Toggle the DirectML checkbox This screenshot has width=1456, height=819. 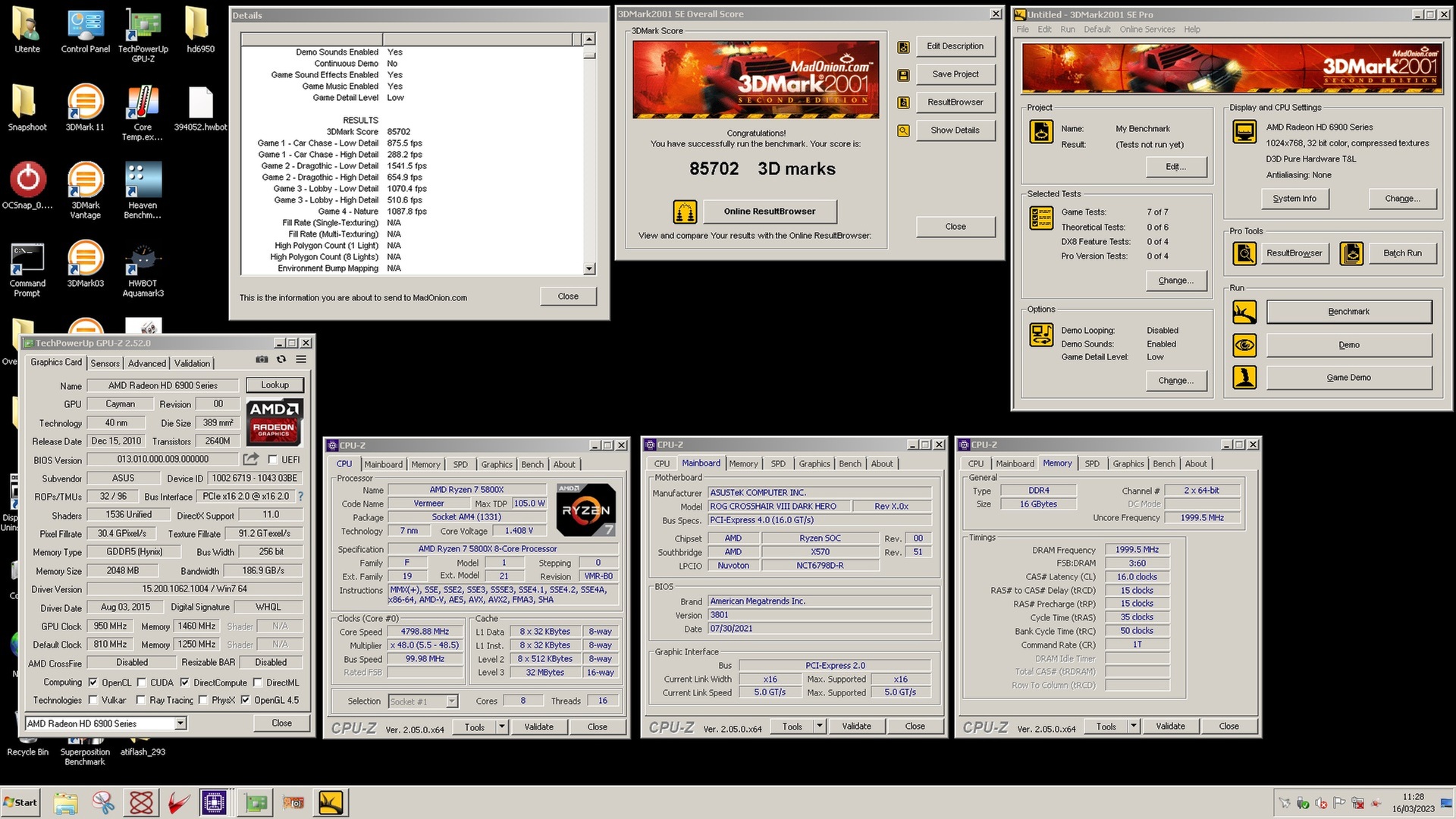coord(257,682)
